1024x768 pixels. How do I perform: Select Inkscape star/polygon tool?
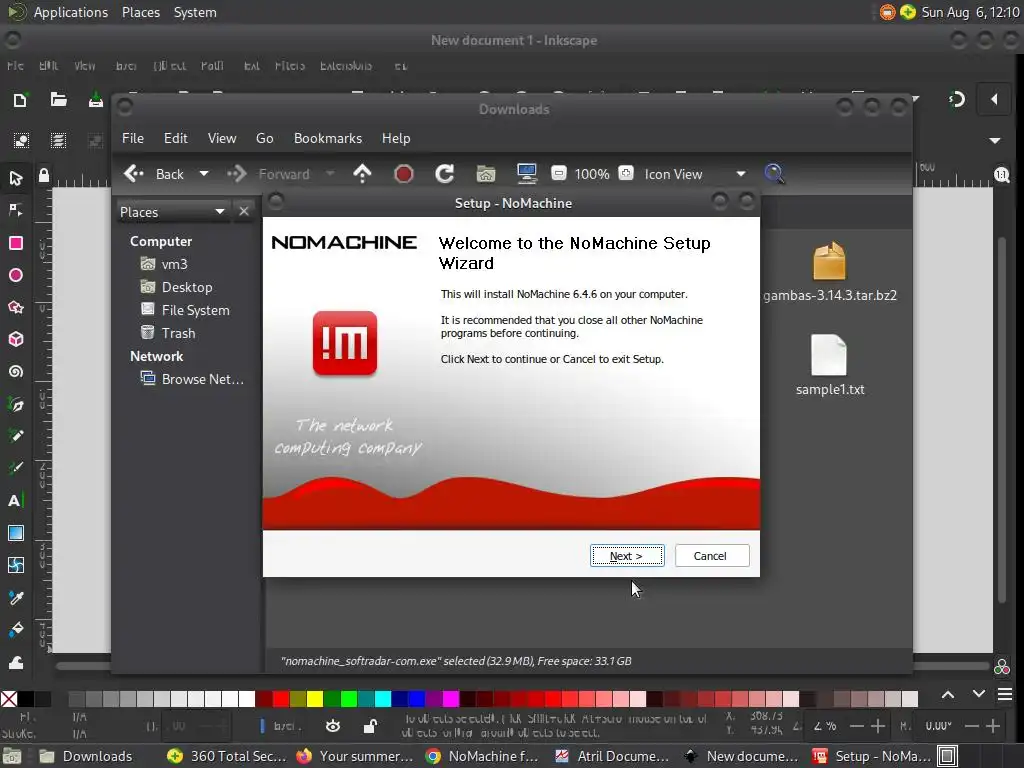[16, 307]
